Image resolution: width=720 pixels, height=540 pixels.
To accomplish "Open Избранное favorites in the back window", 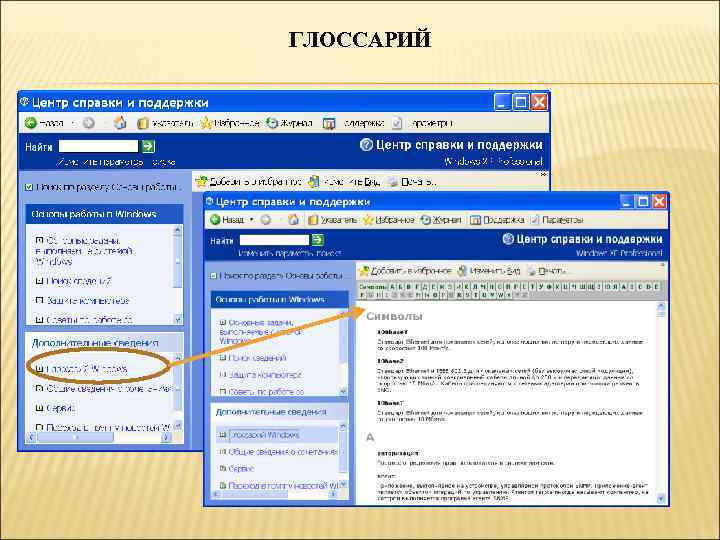I will pos(230,123).
